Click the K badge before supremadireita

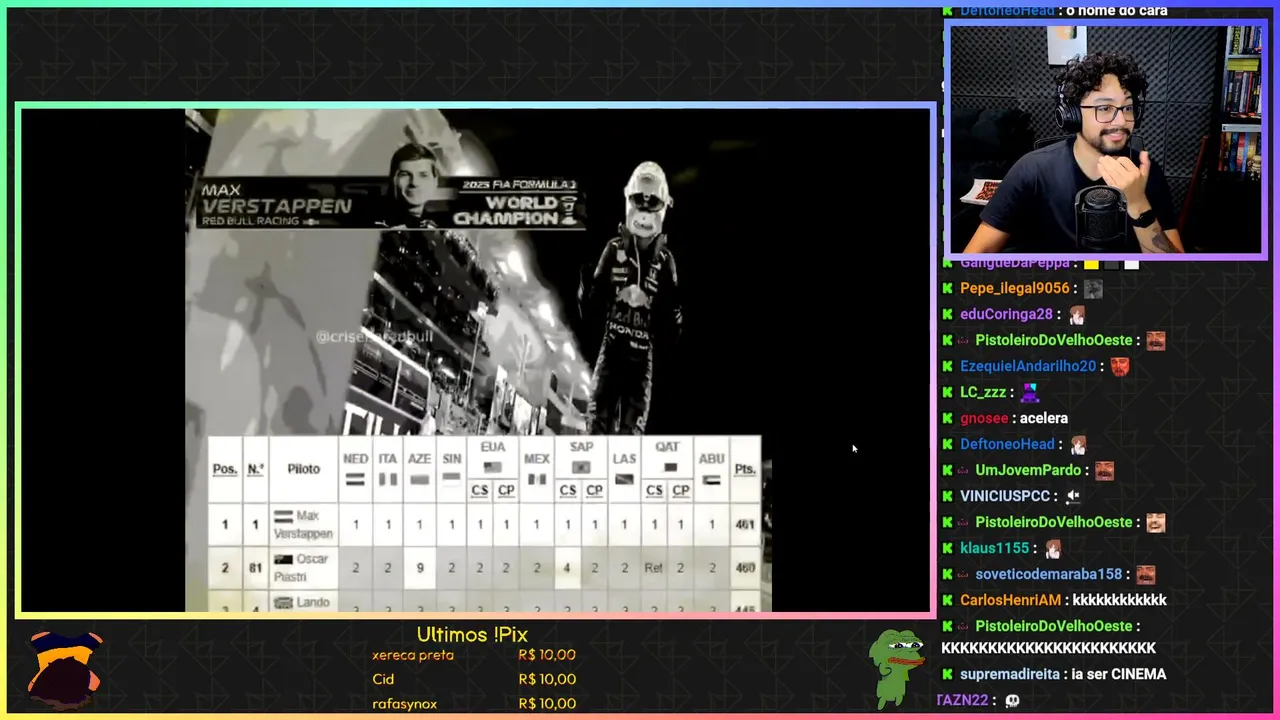[x=948, y=674]
